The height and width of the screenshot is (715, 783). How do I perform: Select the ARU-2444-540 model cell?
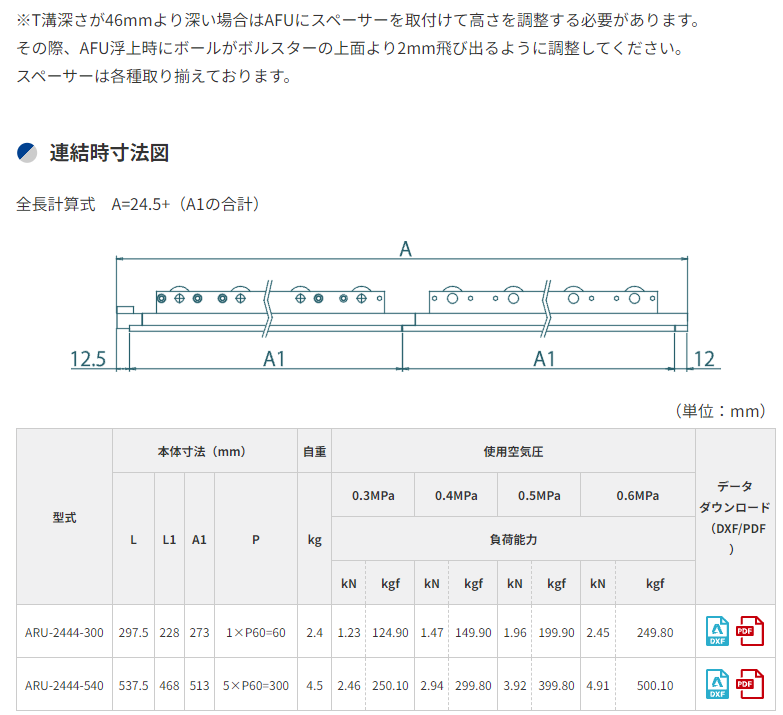click(64, 686)
